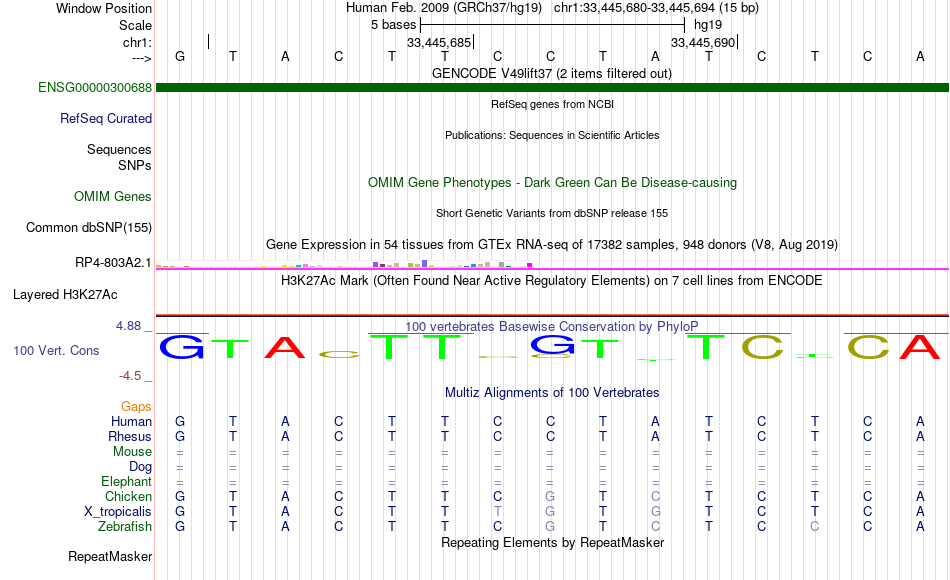950x580 pixels.
Task: Click the 33,445,685 ruler position marker
Action: 439,42
